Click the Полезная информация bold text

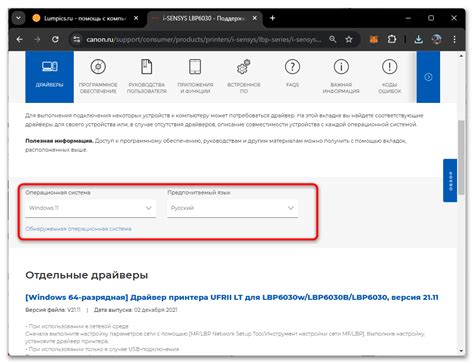59,141
